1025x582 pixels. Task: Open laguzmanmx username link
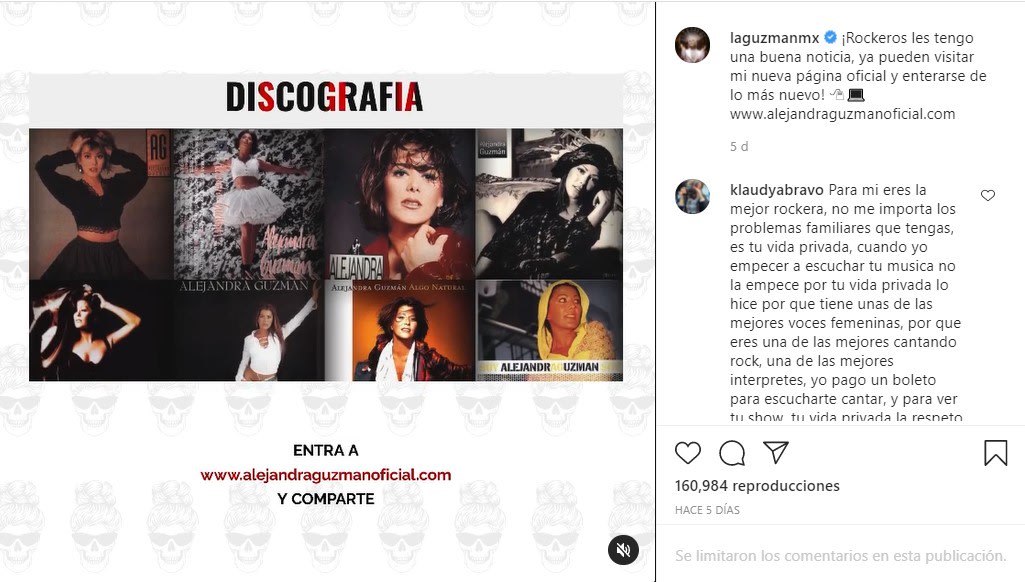[x=775, y=38]
